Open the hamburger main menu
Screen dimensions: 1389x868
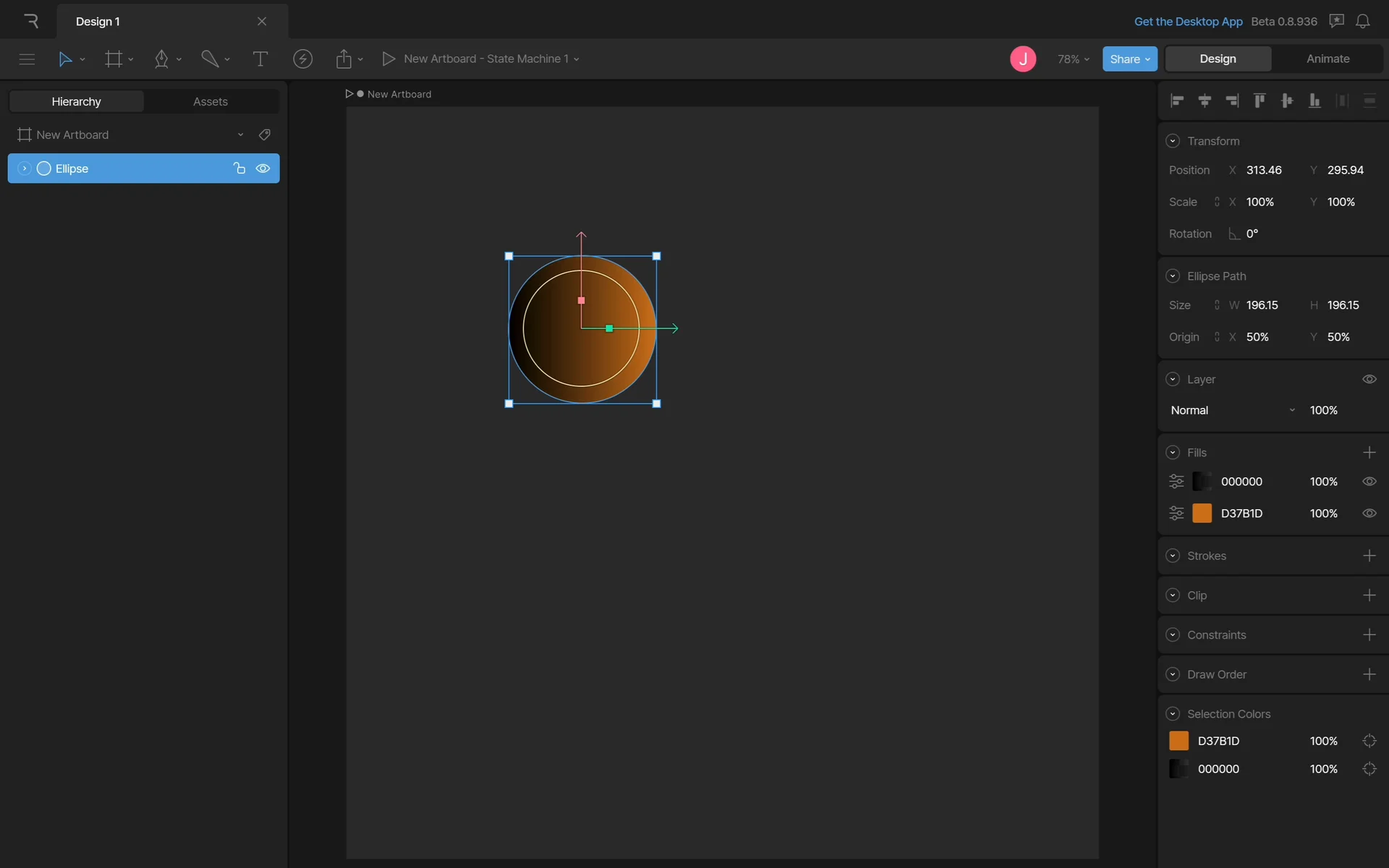coord(27,59)
